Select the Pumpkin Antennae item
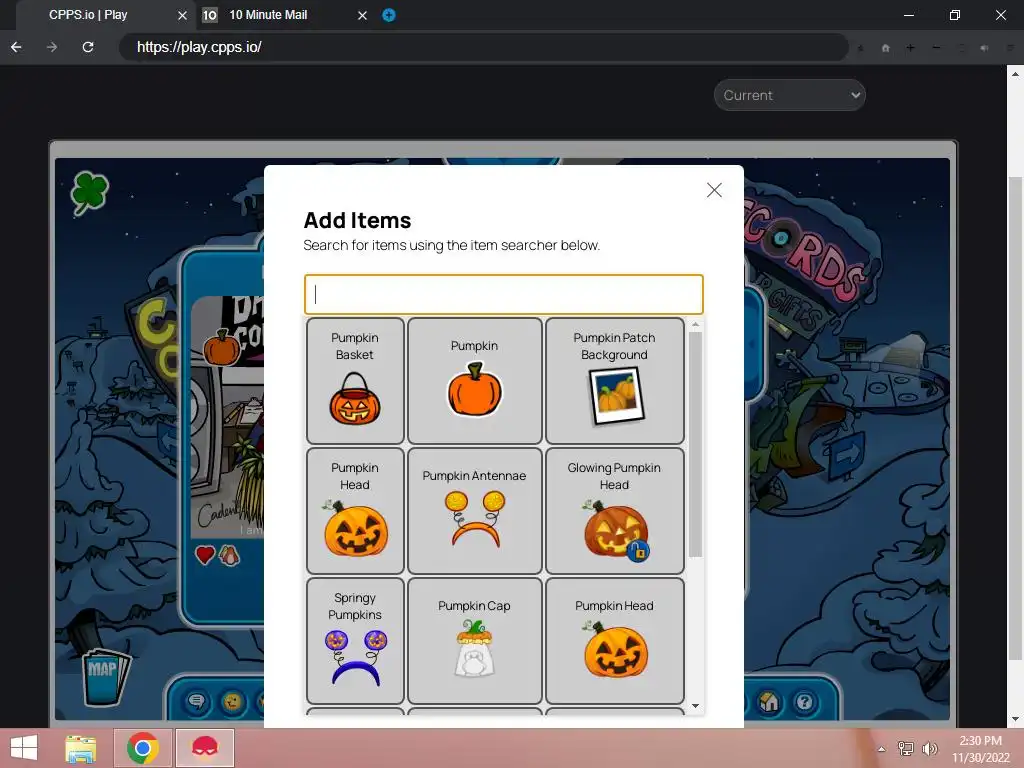 point(475,511)
